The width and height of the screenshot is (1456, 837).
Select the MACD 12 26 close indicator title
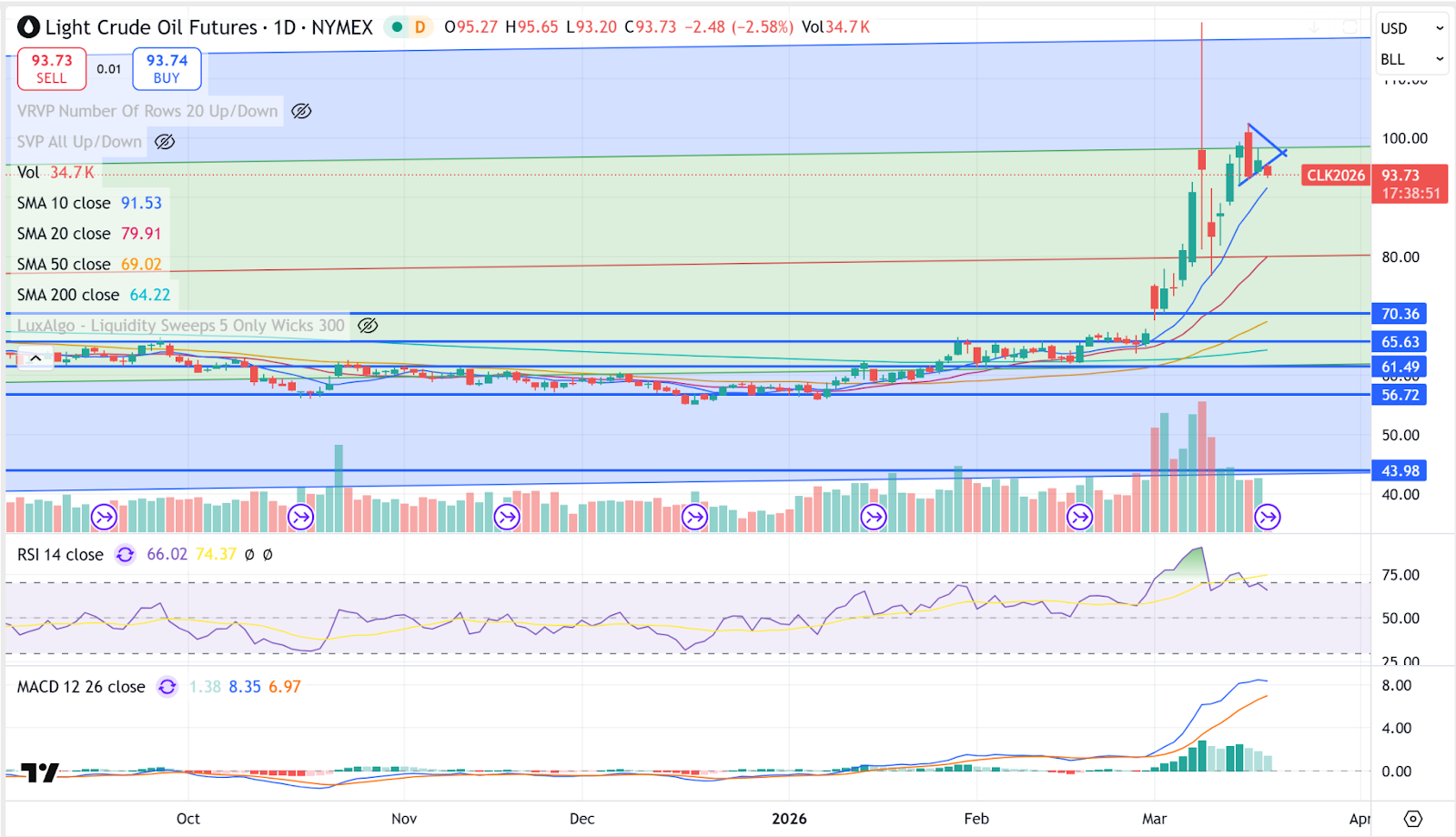click(x=81, y=687)
